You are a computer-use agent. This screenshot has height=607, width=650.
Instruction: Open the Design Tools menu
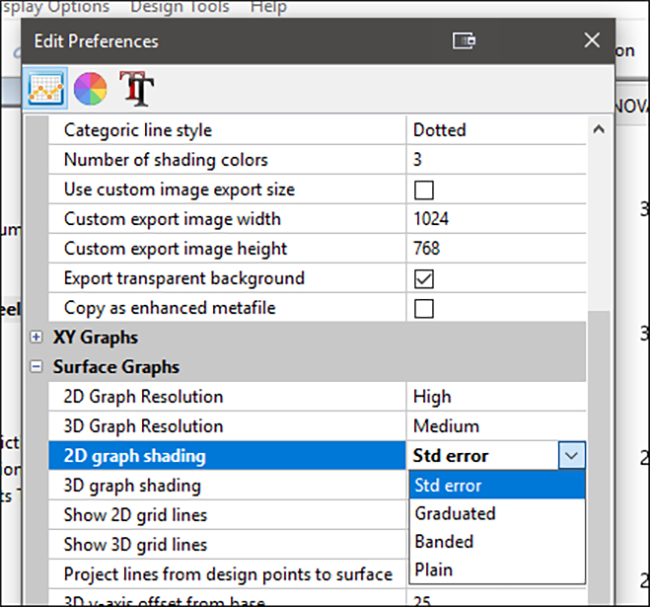(x=179, y=7)
